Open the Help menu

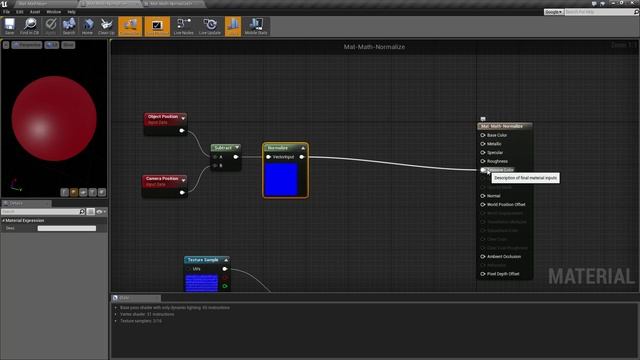click(x=71, y=12)
